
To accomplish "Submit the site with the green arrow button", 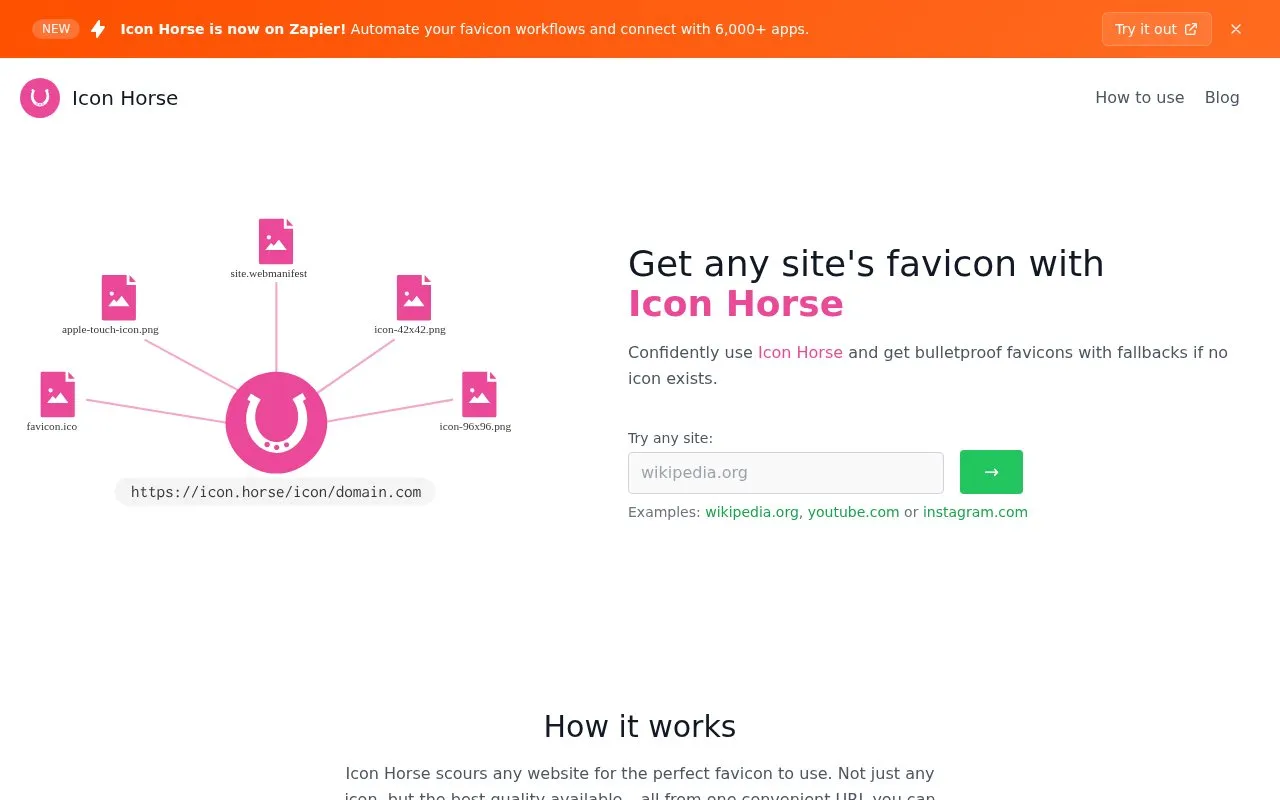I will coord(991,472).
